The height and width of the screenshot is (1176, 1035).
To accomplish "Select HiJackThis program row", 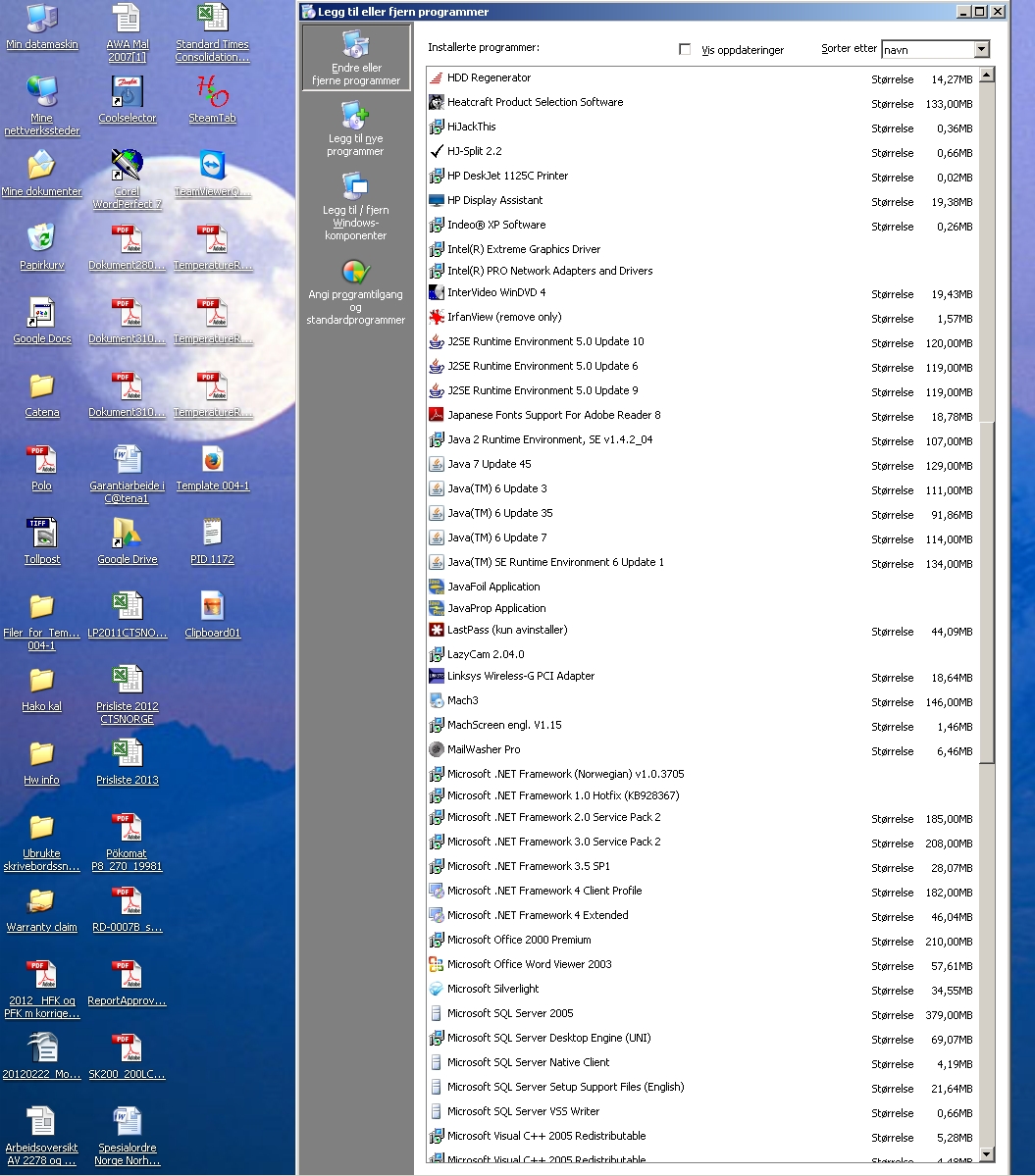I will [702, 128].
